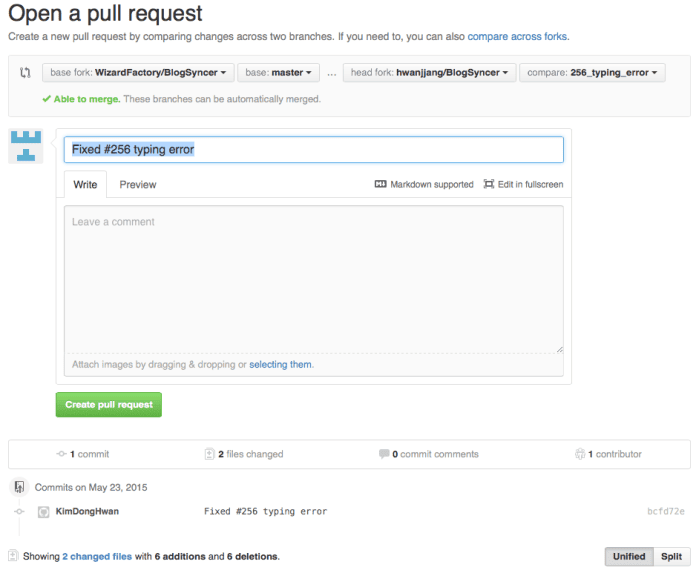The height and width of the screenshot is (573, 696).
Task: Click the contributor icon
Action: pyautogui.click(x=580, y=454)
